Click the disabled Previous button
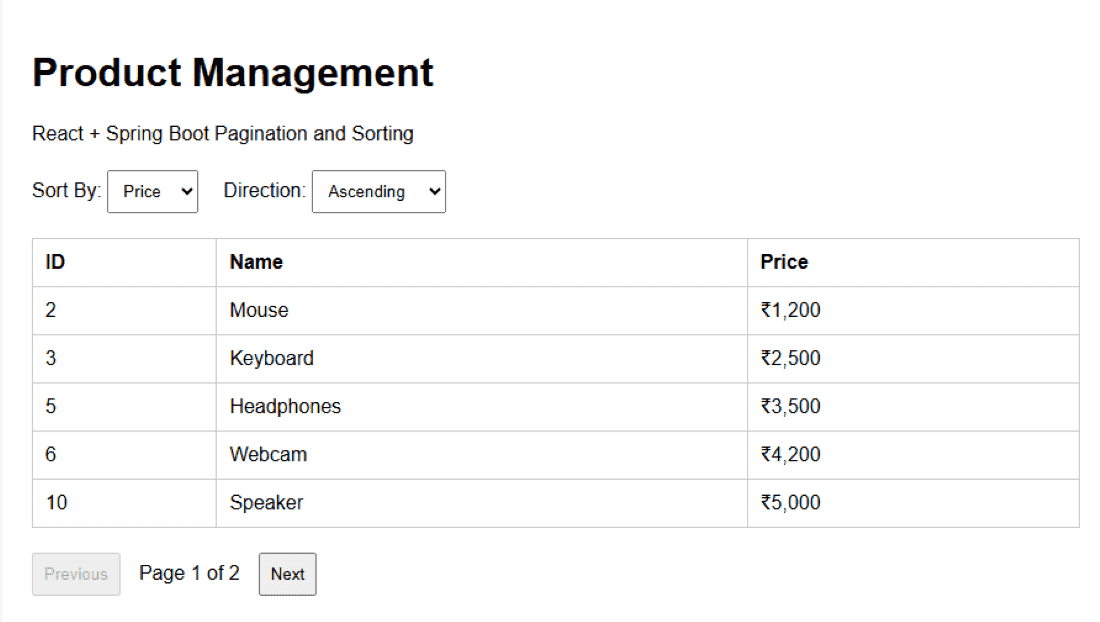1100x622 pixels. click(76, 574)
